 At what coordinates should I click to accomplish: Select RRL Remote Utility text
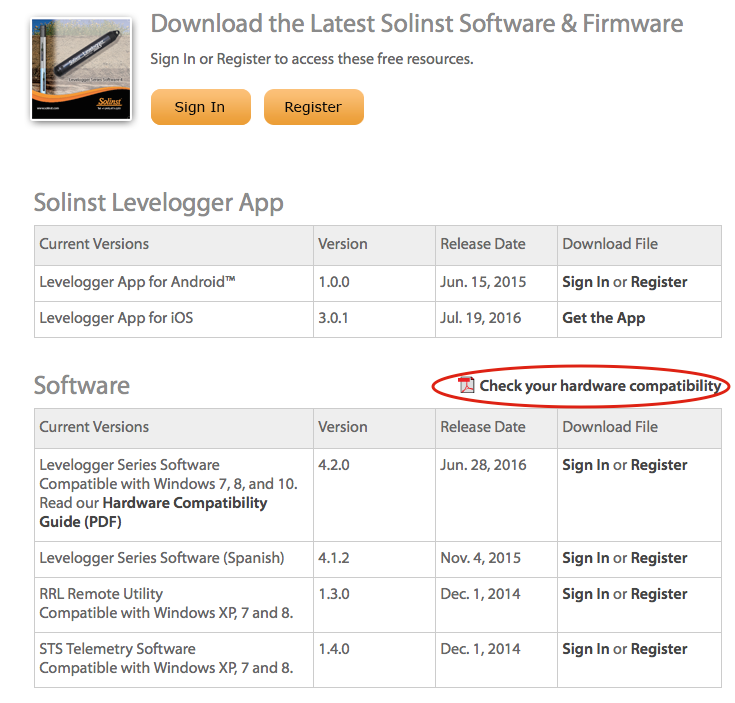101,594
